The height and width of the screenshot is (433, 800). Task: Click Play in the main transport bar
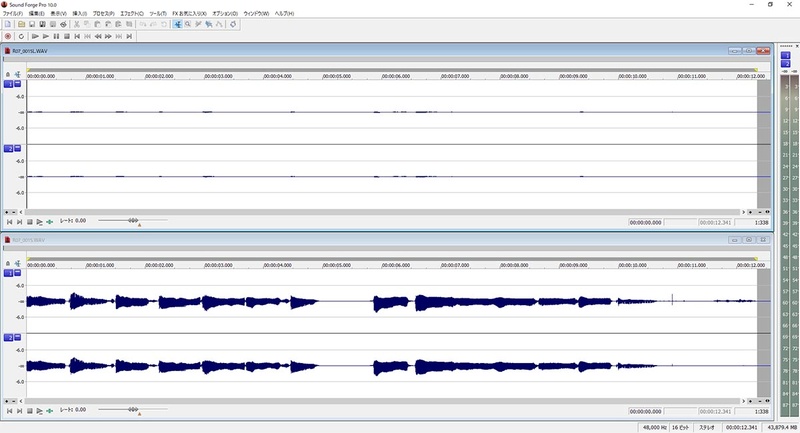(46, 36)
